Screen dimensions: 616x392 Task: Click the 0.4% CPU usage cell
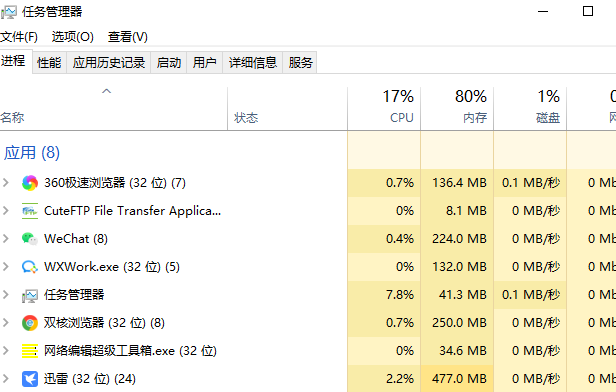pos(384,239)
